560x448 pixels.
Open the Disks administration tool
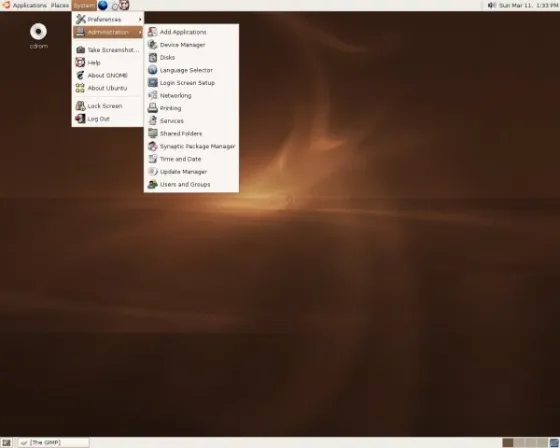tap(191, 58)
